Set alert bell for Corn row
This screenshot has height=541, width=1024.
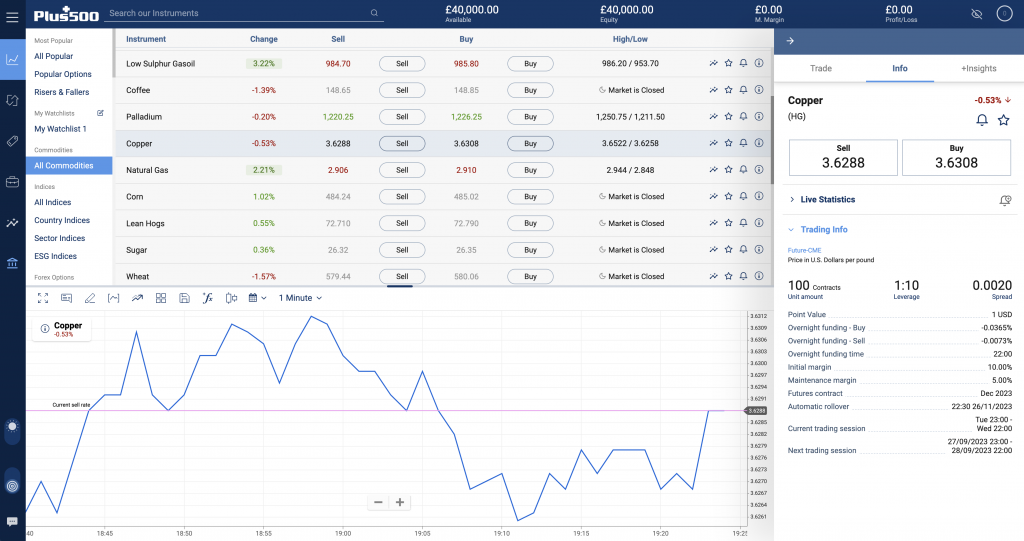[x=743, y=196]
